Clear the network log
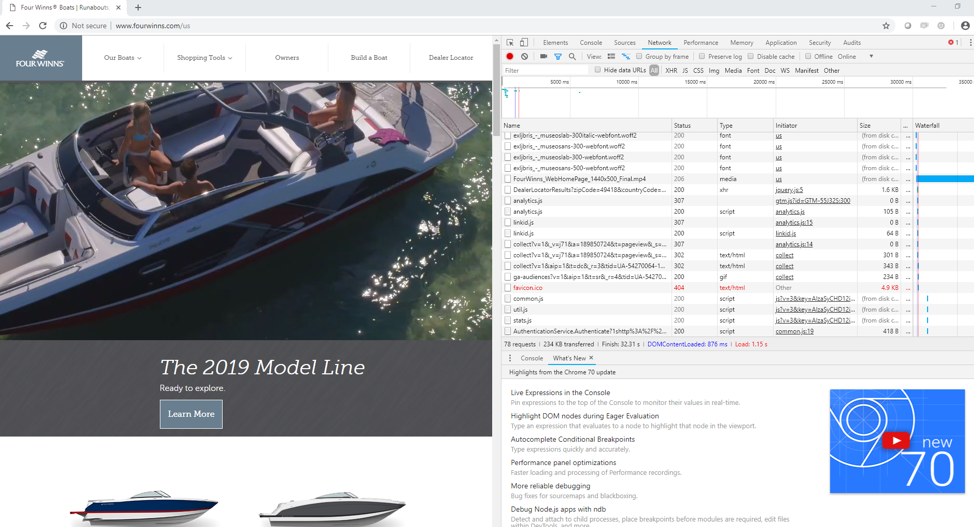 [525, 57]
